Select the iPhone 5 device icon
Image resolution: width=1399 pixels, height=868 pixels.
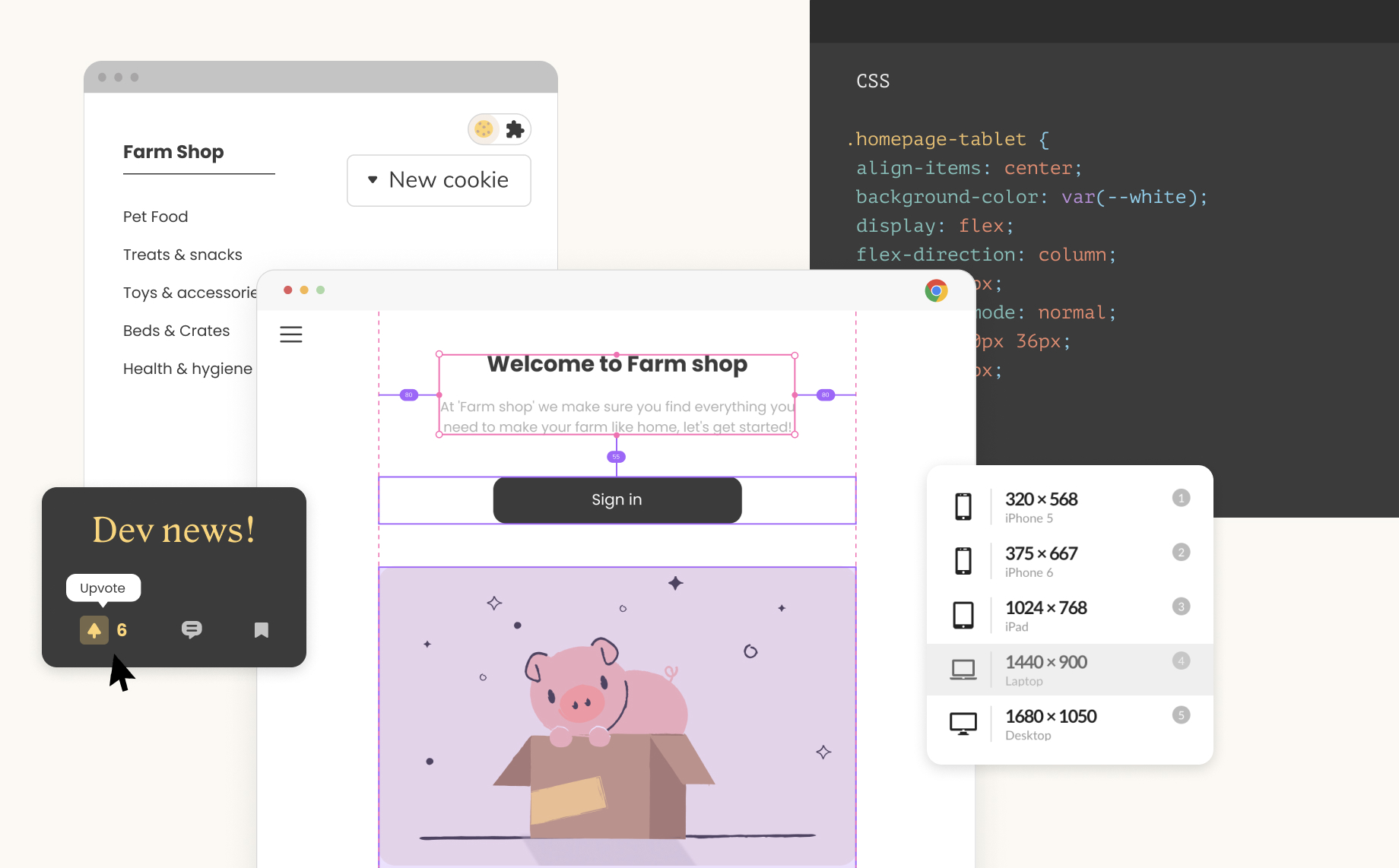point(963,507)
